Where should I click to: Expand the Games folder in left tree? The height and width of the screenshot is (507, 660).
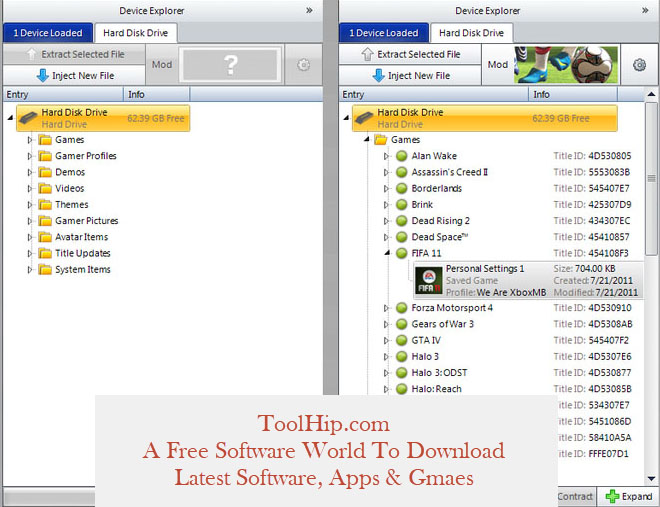click(x=29, y=140)
